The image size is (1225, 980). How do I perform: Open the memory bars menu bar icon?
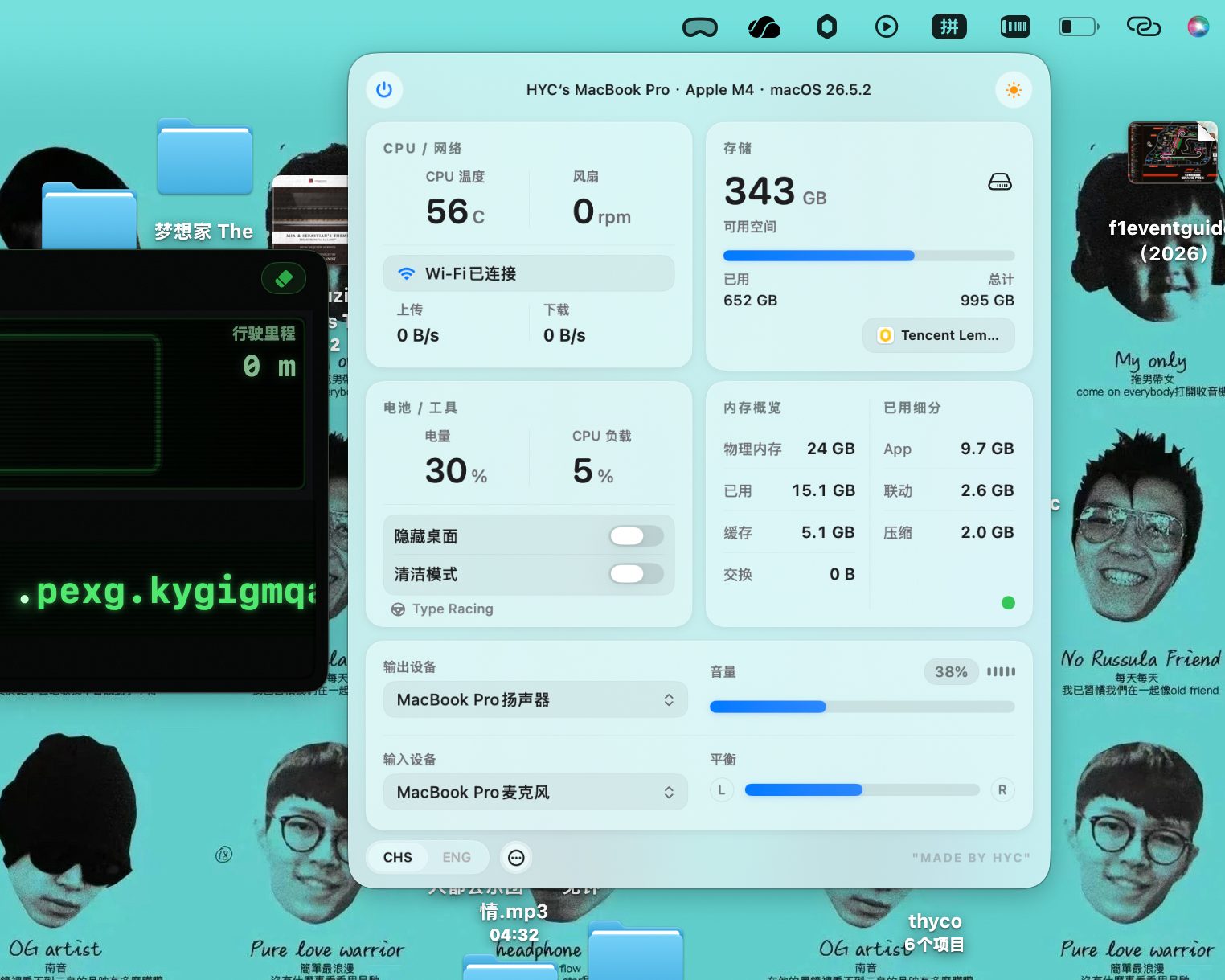click(1014, 27)
